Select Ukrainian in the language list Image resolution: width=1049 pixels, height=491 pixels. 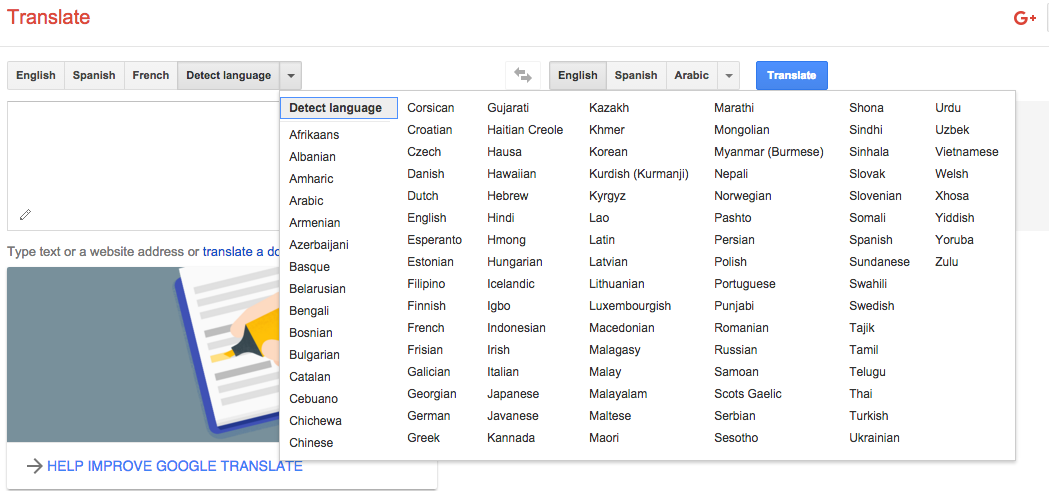874,438
